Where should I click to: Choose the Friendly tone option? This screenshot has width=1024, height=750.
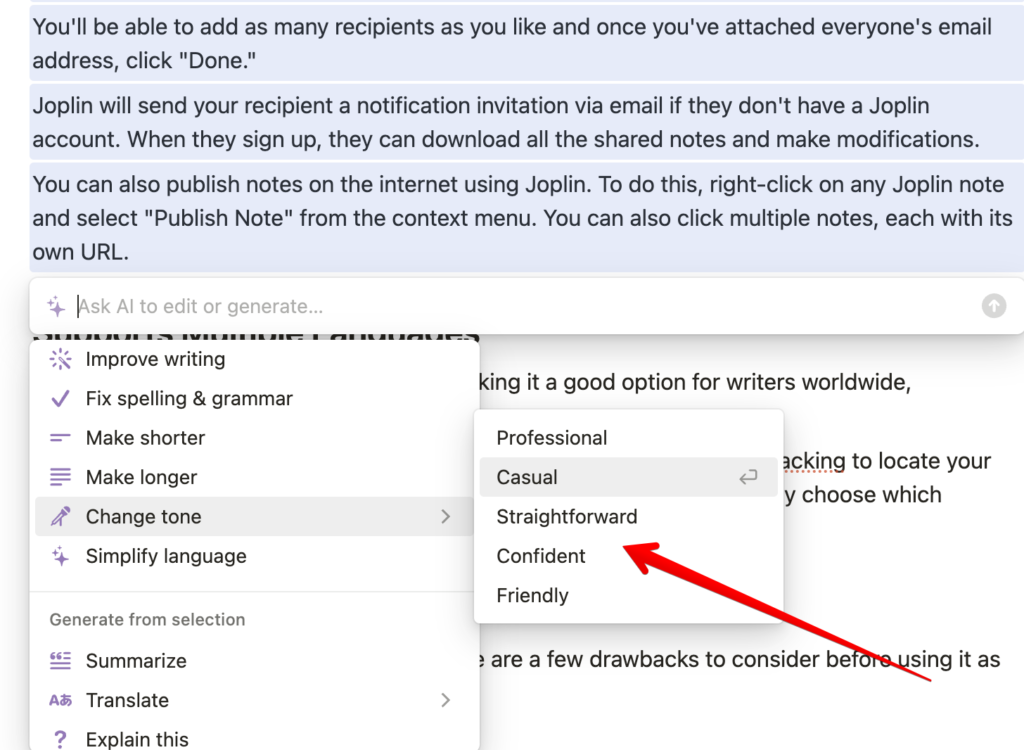532,596
